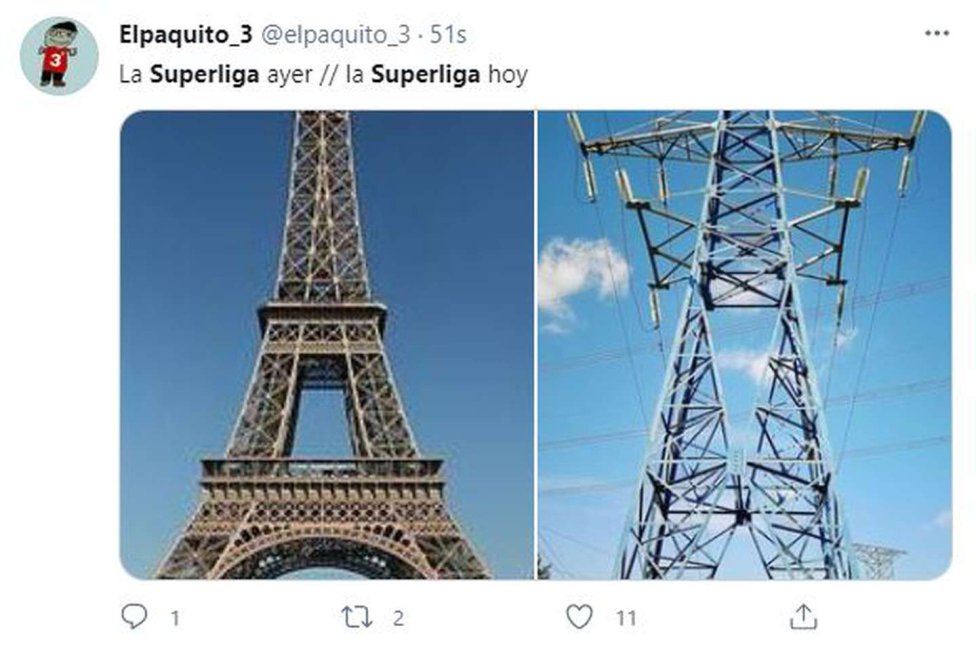Open the Eiffel Tower image
976x647 pixels.
coord(327,345)
